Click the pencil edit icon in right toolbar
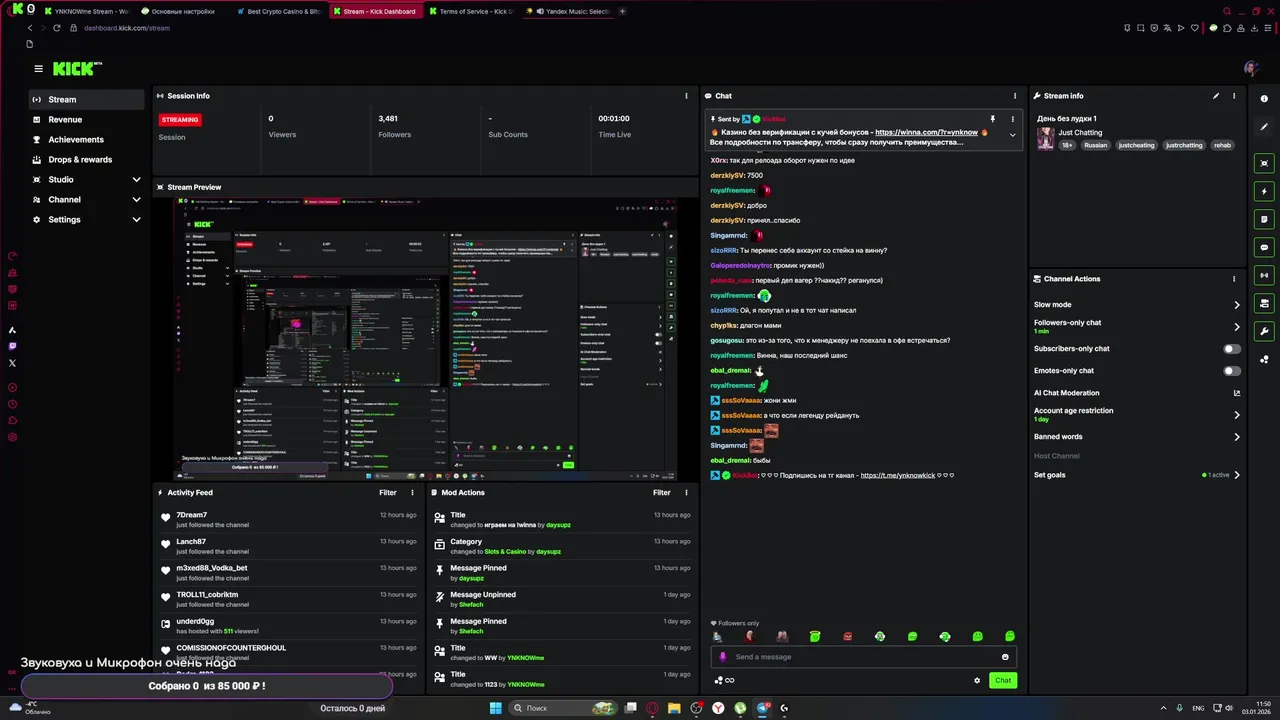 tap(1265, 128)
